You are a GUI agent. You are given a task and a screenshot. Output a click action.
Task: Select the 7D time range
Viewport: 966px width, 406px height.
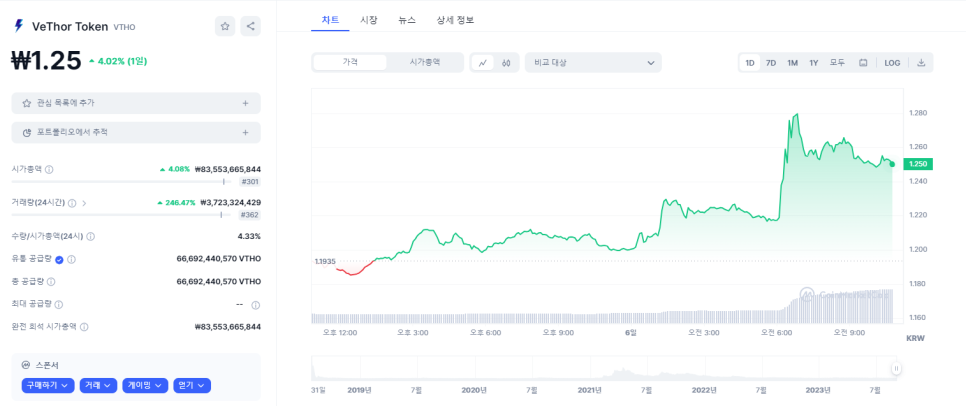[x=771, y=62]
